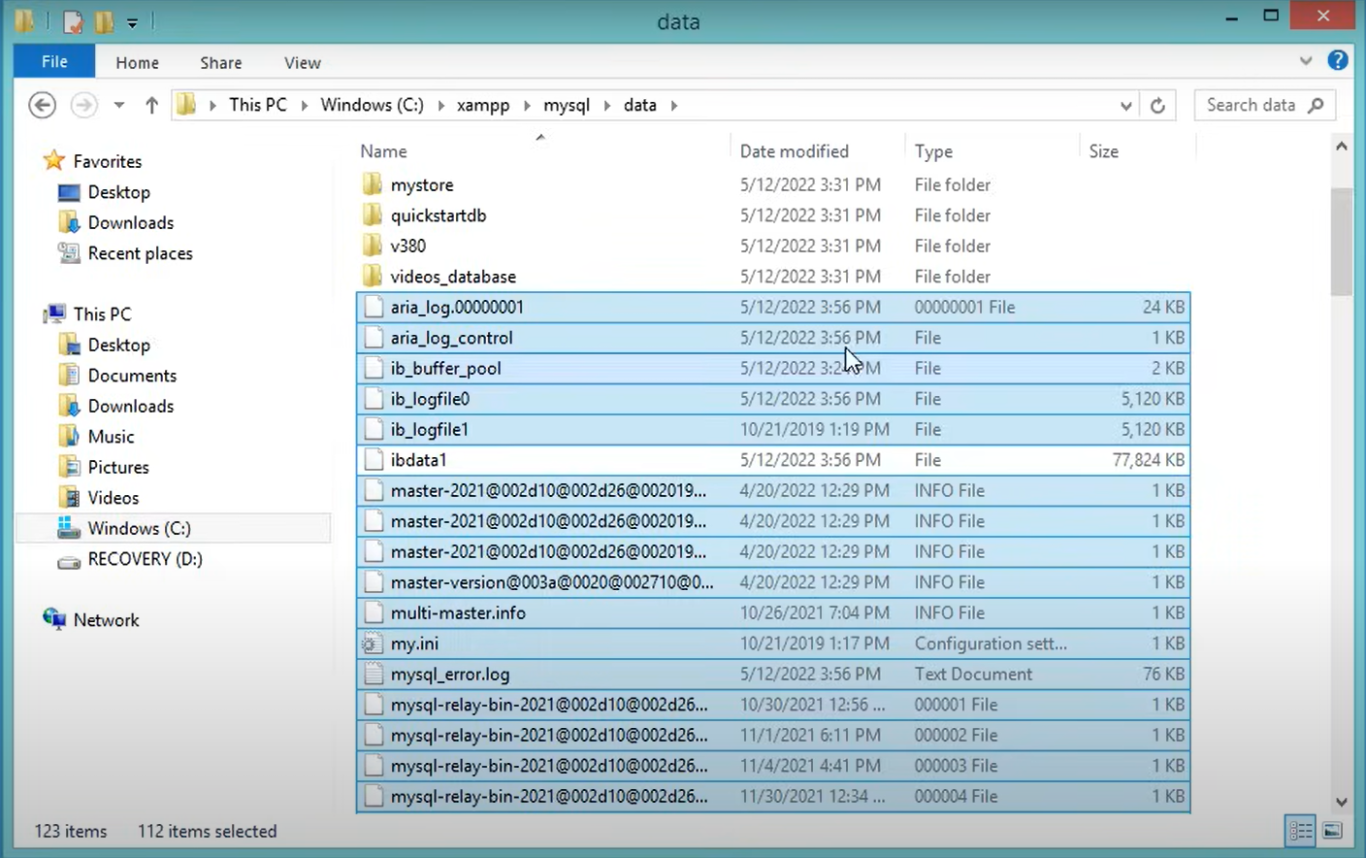Click the Help question mark icon
1366x858 pixels.
point(1337,62)
